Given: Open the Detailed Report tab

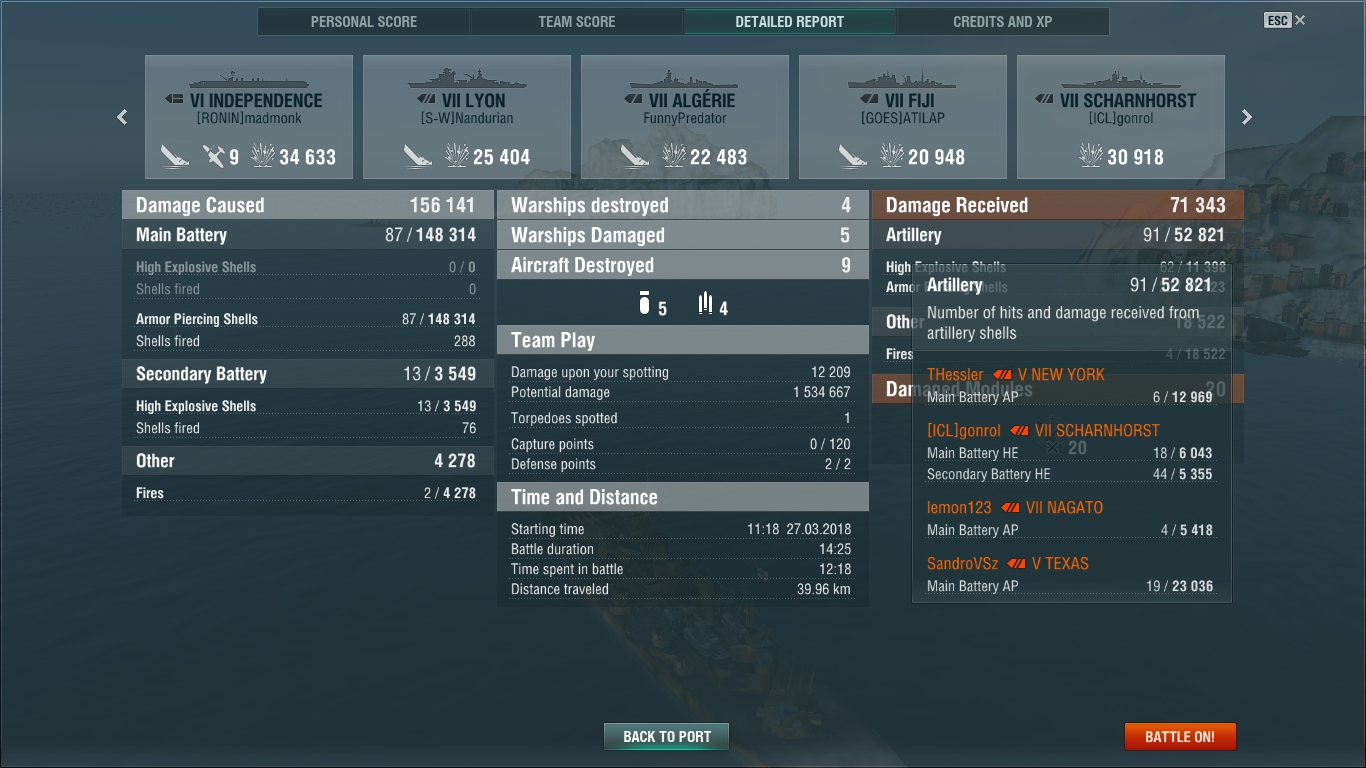Looking at the screenshot, I should coord(790,21).
